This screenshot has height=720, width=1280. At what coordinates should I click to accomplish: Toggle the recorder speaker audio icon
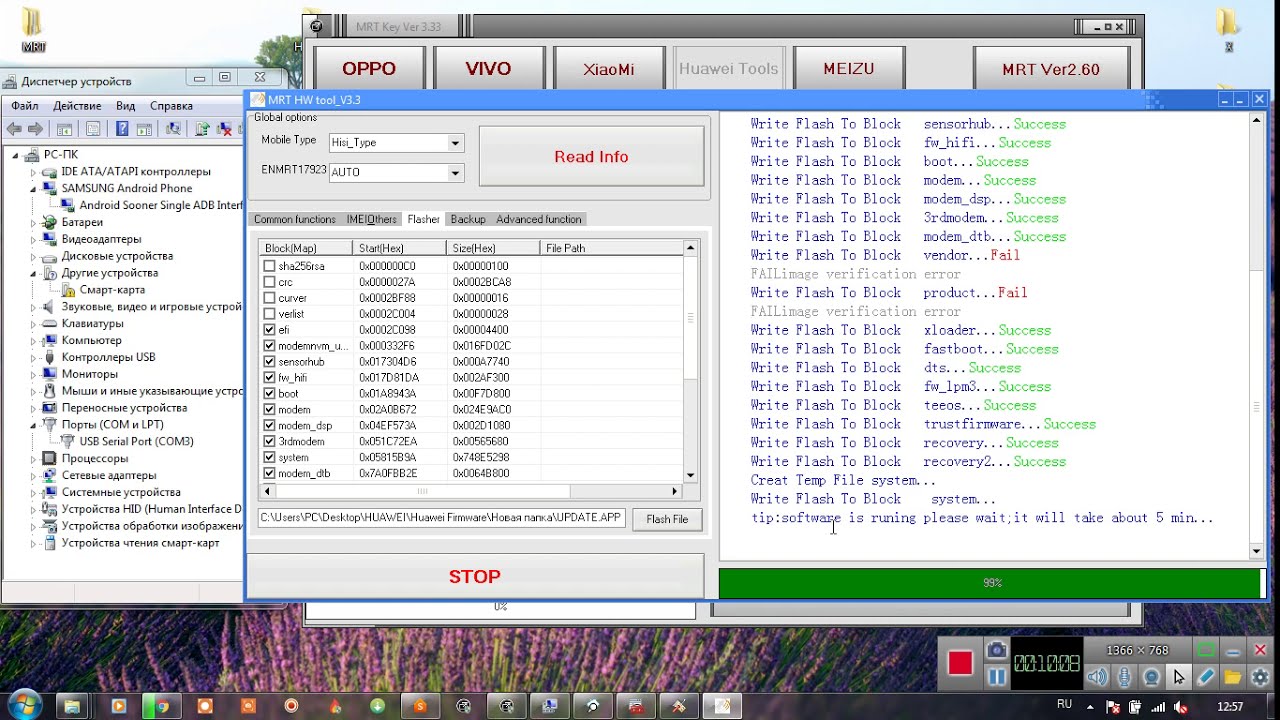(x=1098, y=677)
